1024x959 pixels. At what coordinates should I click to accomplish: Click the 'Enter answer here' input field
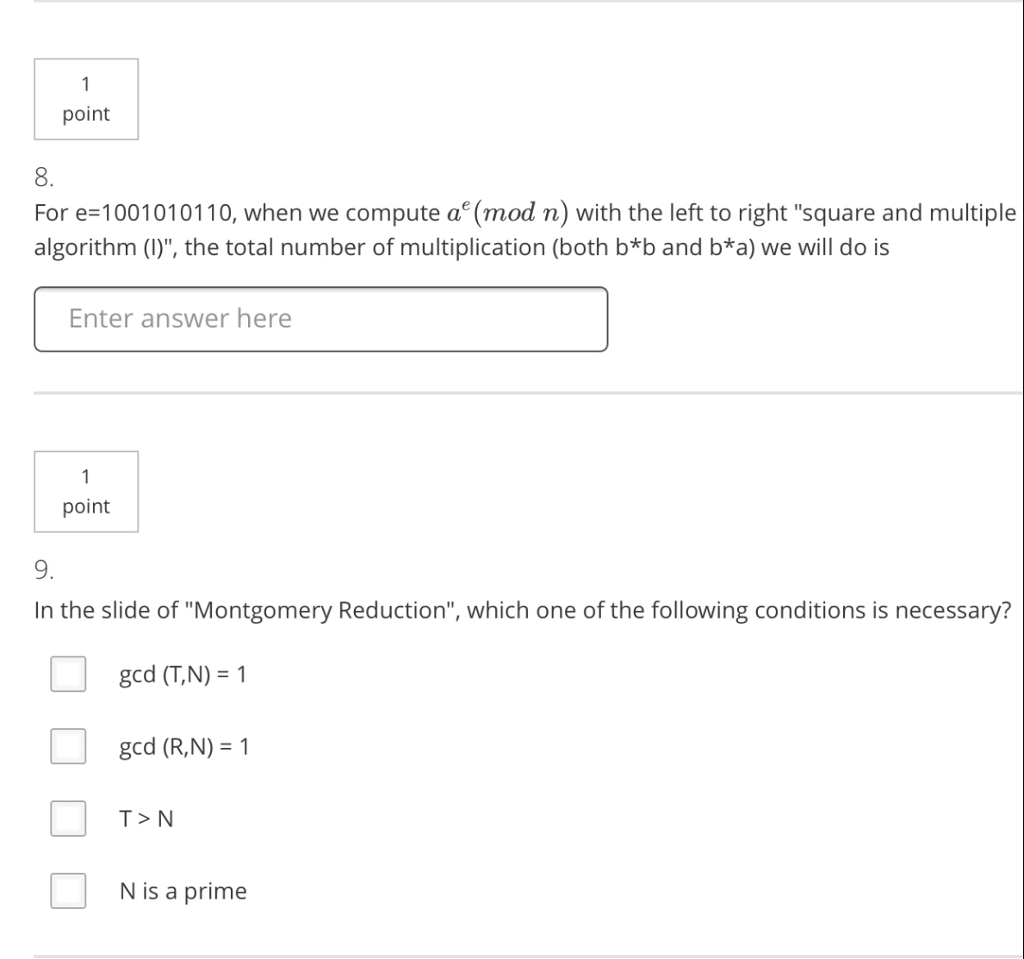click(320, 319)
